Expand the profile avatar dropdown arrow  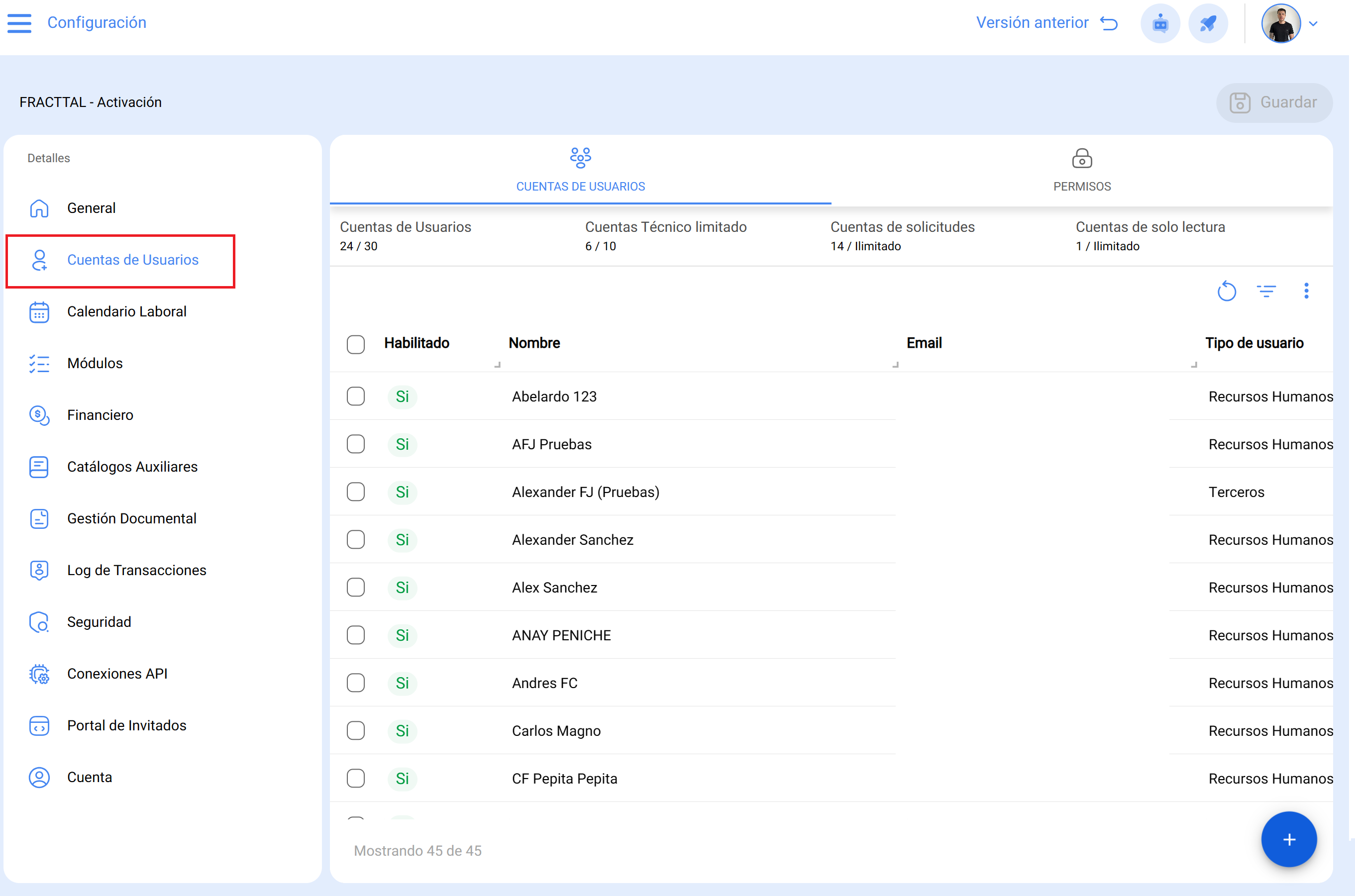1313,24
